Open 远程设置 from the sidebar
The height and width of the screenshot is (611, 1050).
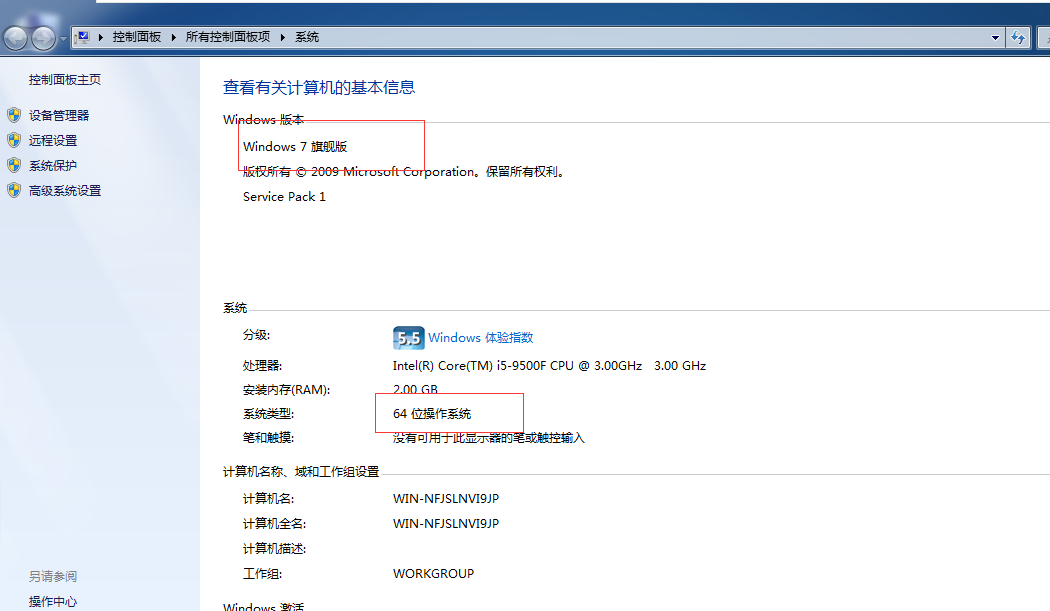click(x=53, y=141)
